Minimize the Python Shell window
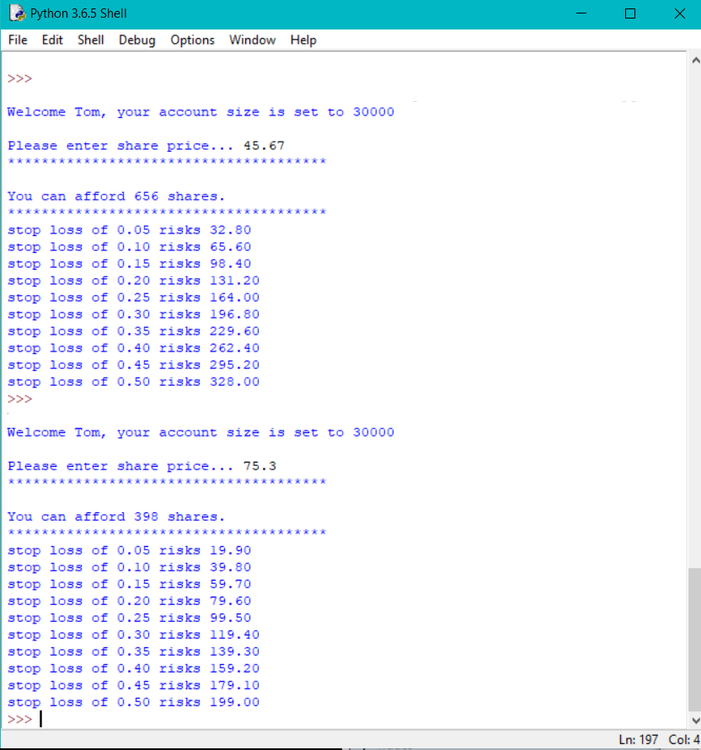This screenshot has width=701, height=750. pos(581,13)
